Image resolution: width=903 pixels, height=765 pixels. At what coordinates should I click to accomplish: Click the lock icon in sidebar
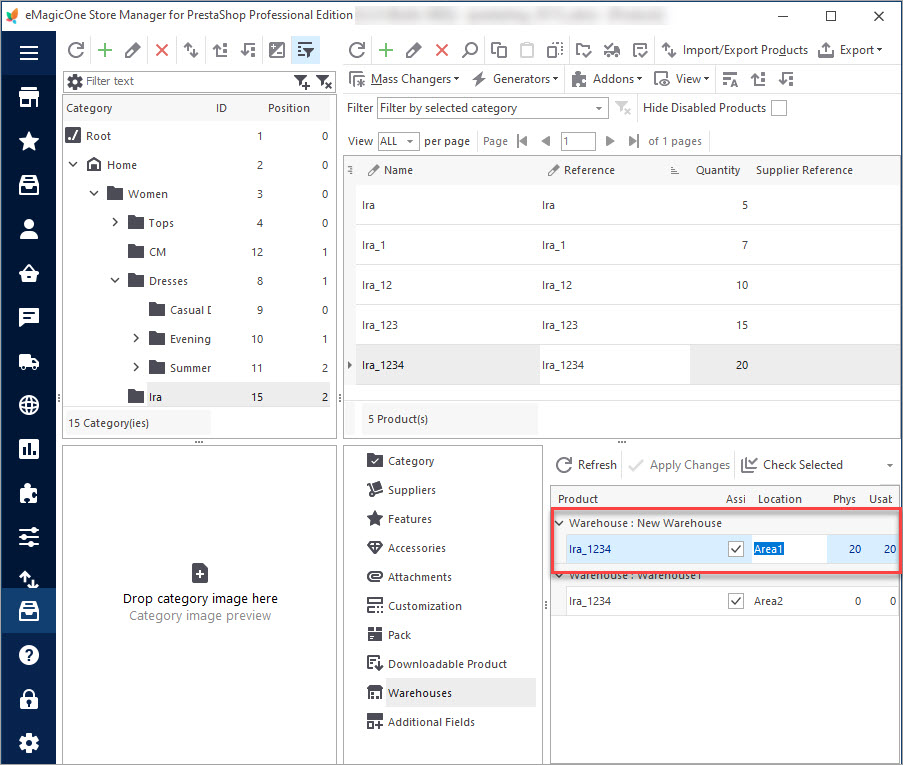pyautogui.click(x=29, y=699)
